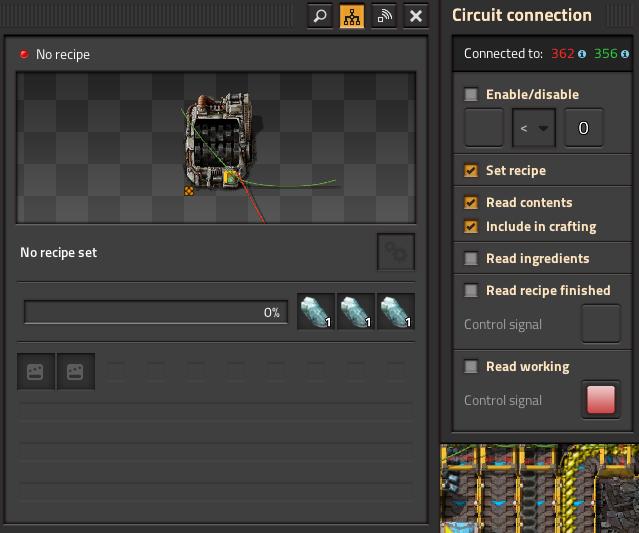
Task: Choose Read recipe finished control signal slot
Action: pos(601,324)
